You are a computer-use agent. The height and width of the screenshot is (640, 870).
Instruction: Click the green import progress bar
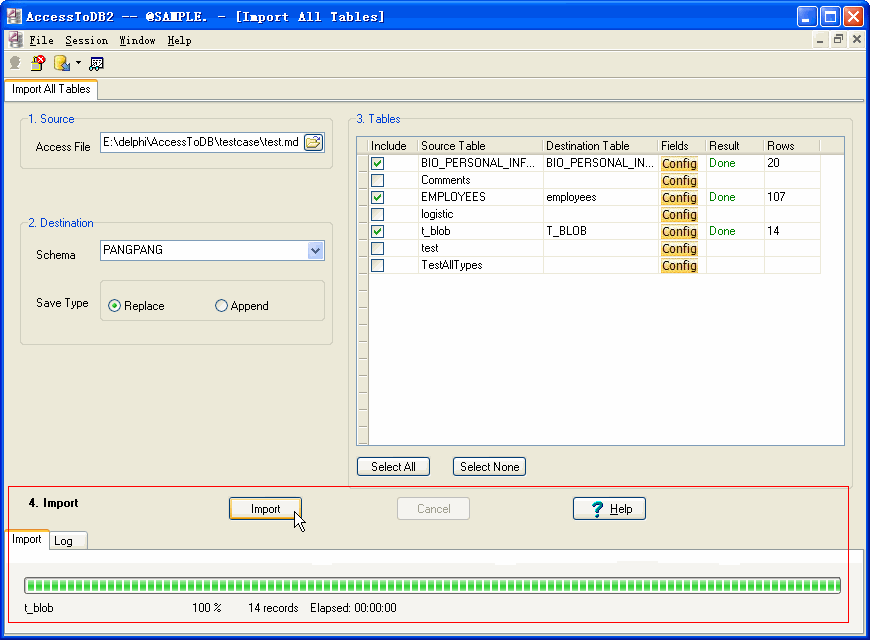432,586
